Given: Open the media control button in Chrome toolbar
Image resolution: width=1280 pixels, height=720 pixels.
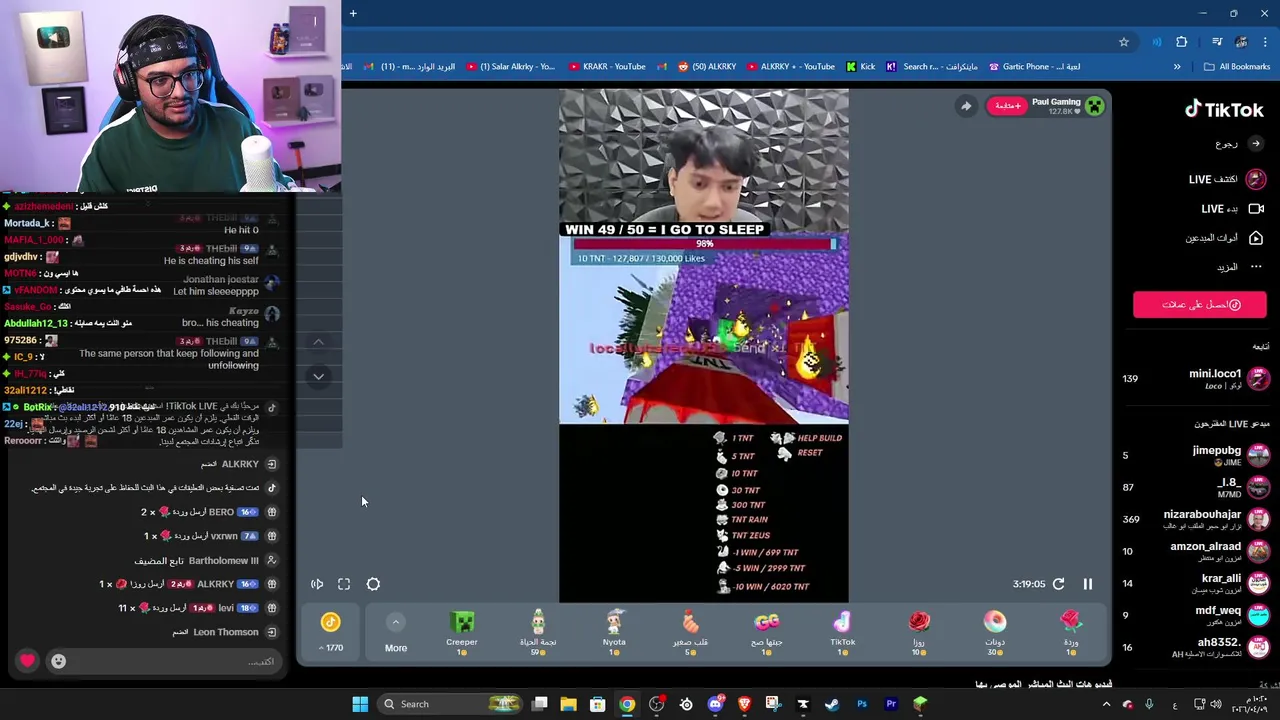Looking at the screenshot, I should tap(1216, 42).
